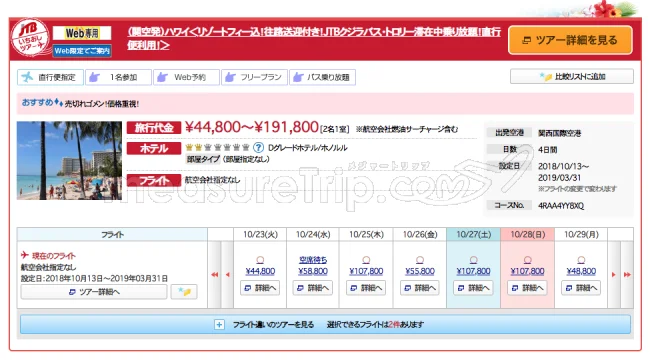Click the Web専用 badge

click(82, 33)
